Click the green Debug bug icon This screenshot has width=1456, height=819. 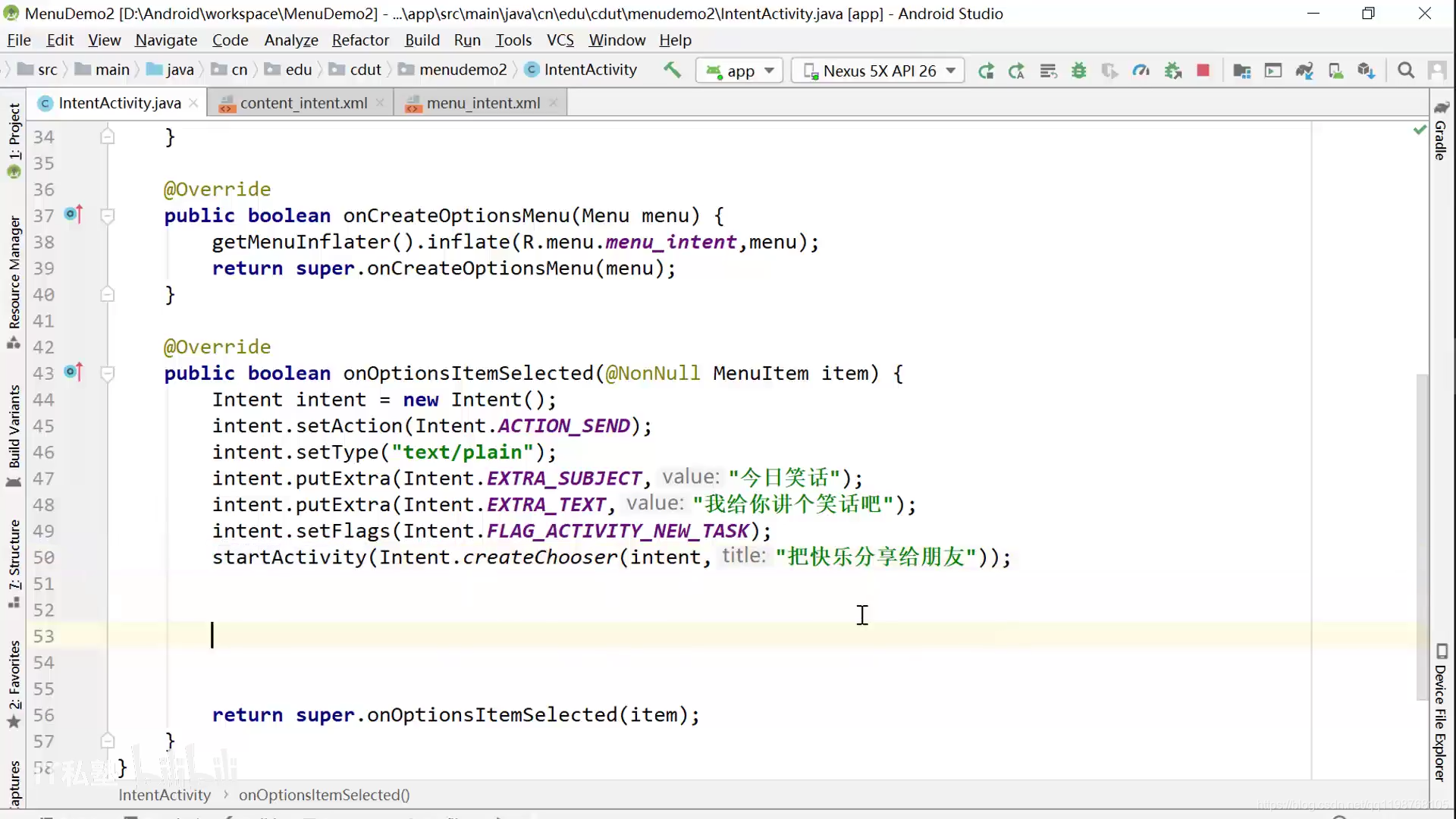point(1079,71)
